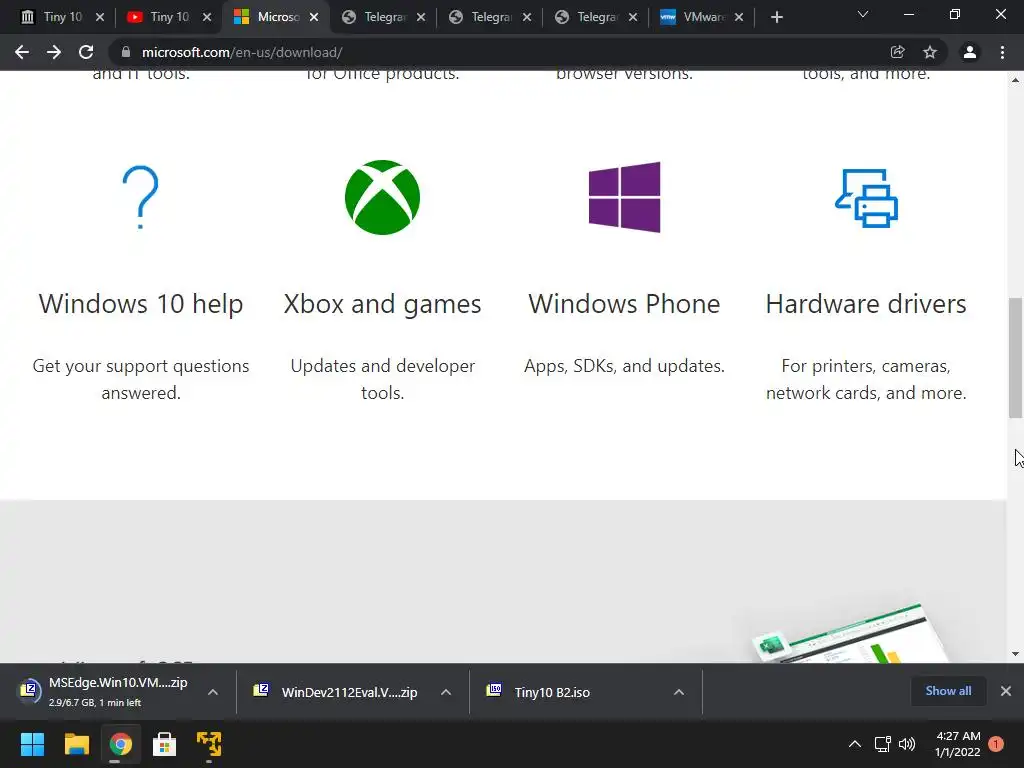Open Microsoft Store from the taskbar
Image resolution: width=1024 pixels, height=768 pixels.
[165, 744]
